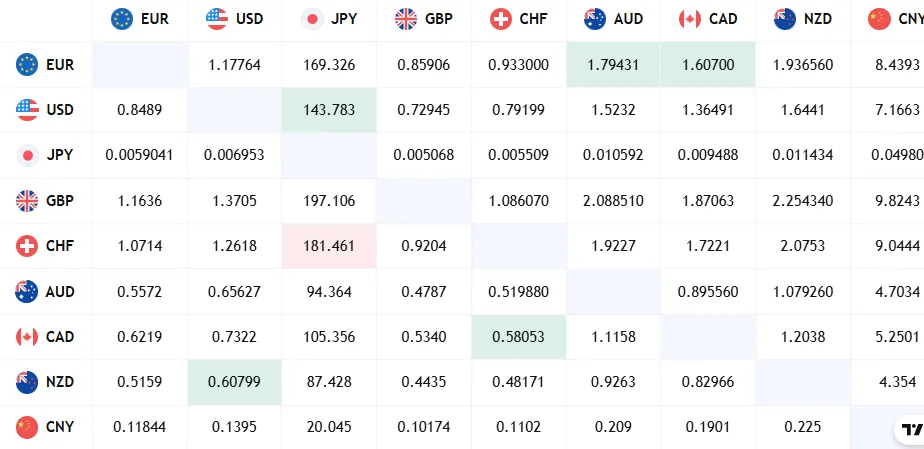Screen dimensions: 924x449
Task: Click the Australian flag icon in the AUD row
Action: (x=27, y=292)
